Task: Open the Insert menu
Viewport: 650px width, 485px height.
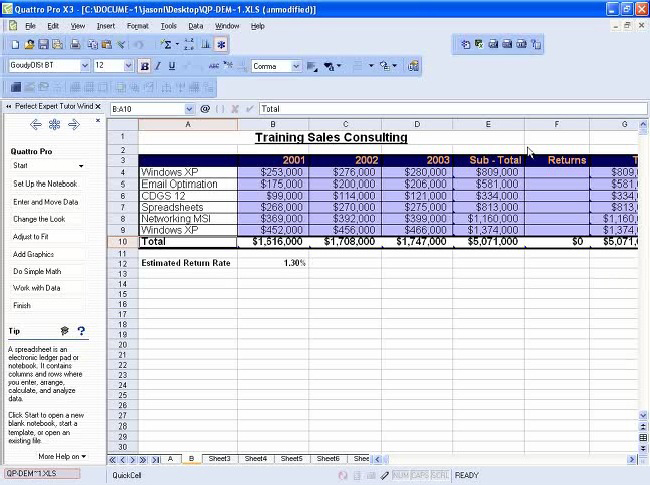Action: pyautogui.click(x=106, y=26)
